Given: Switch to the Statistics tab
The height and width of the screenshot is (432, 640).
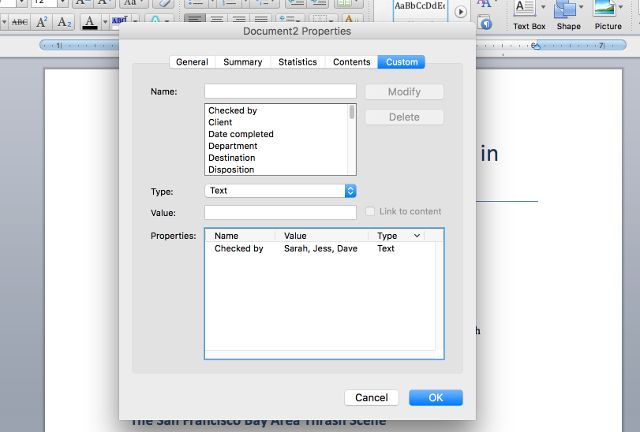Looking at the screenshot, I should click(298, 62).
